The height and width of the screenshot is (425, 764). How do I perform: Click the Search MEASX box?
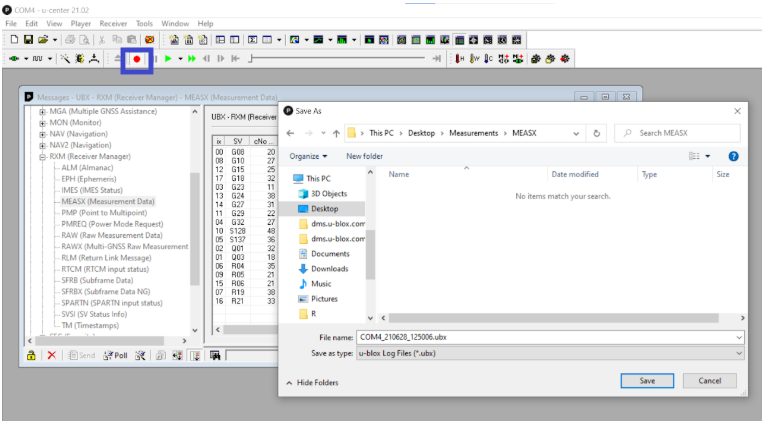coord(677,133)
